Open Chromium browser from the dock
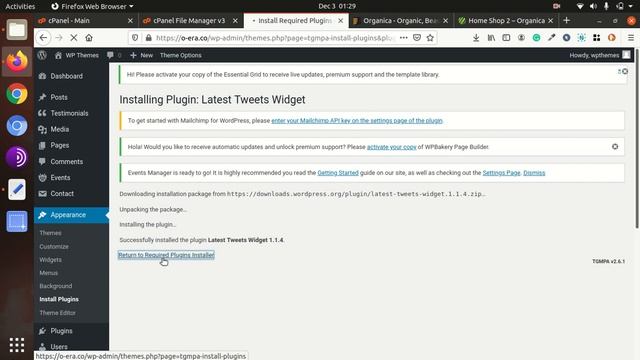The height and width of the screenshot is (360, 640). coord(17,126)
